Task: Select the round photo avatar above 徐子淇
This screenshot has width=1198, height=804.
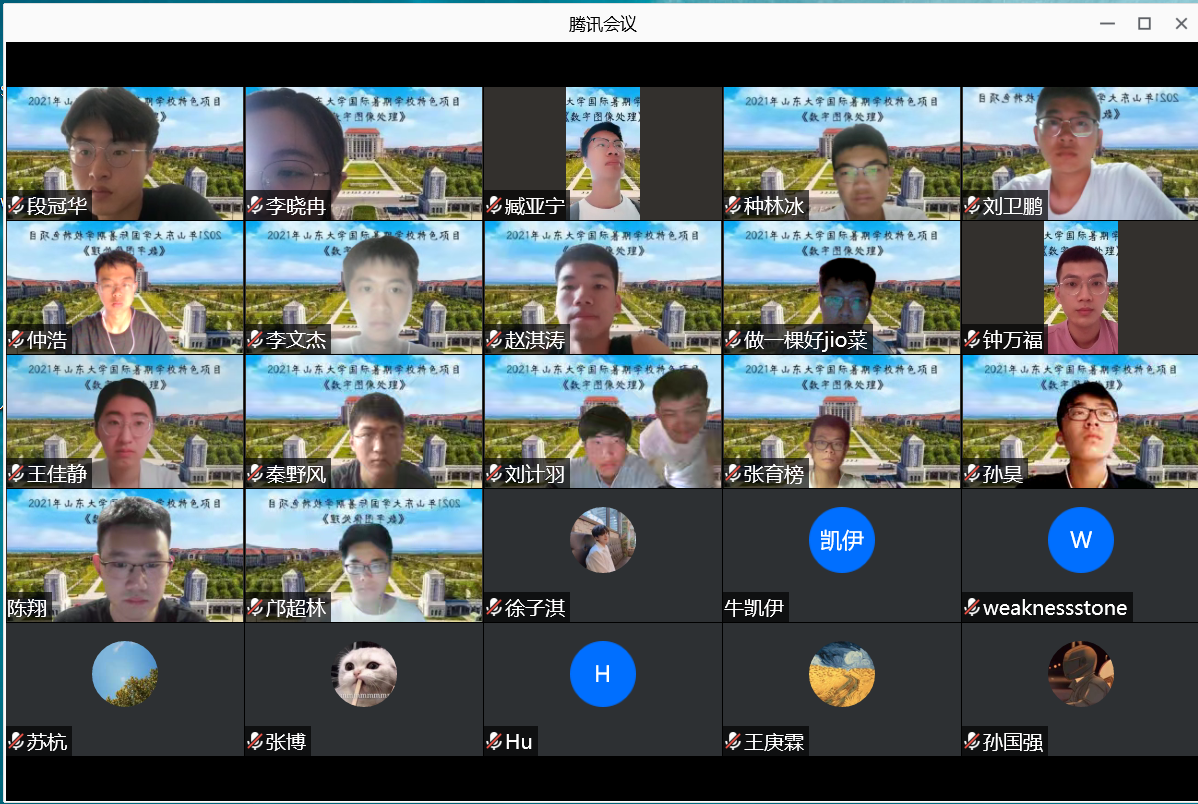Action: click(603, 540)
